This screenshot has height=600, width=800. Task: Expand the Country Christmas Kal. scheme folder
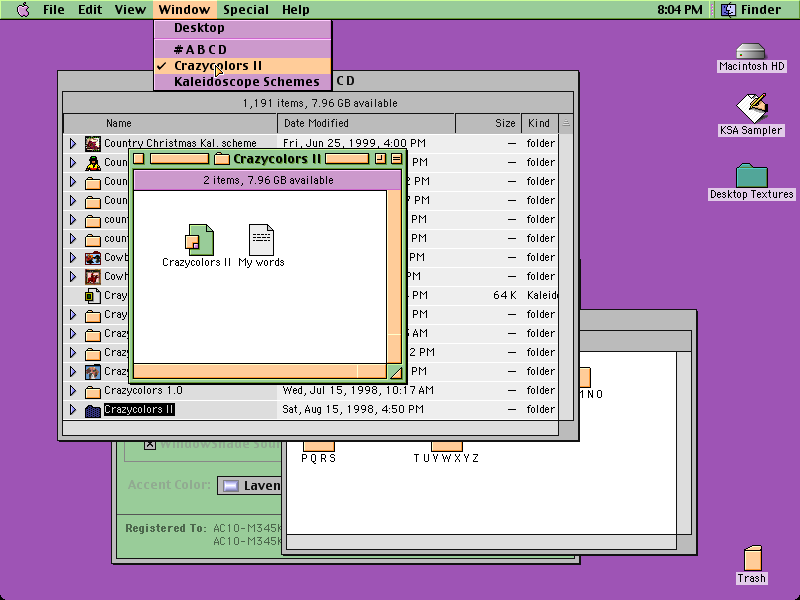coord(73,143)
